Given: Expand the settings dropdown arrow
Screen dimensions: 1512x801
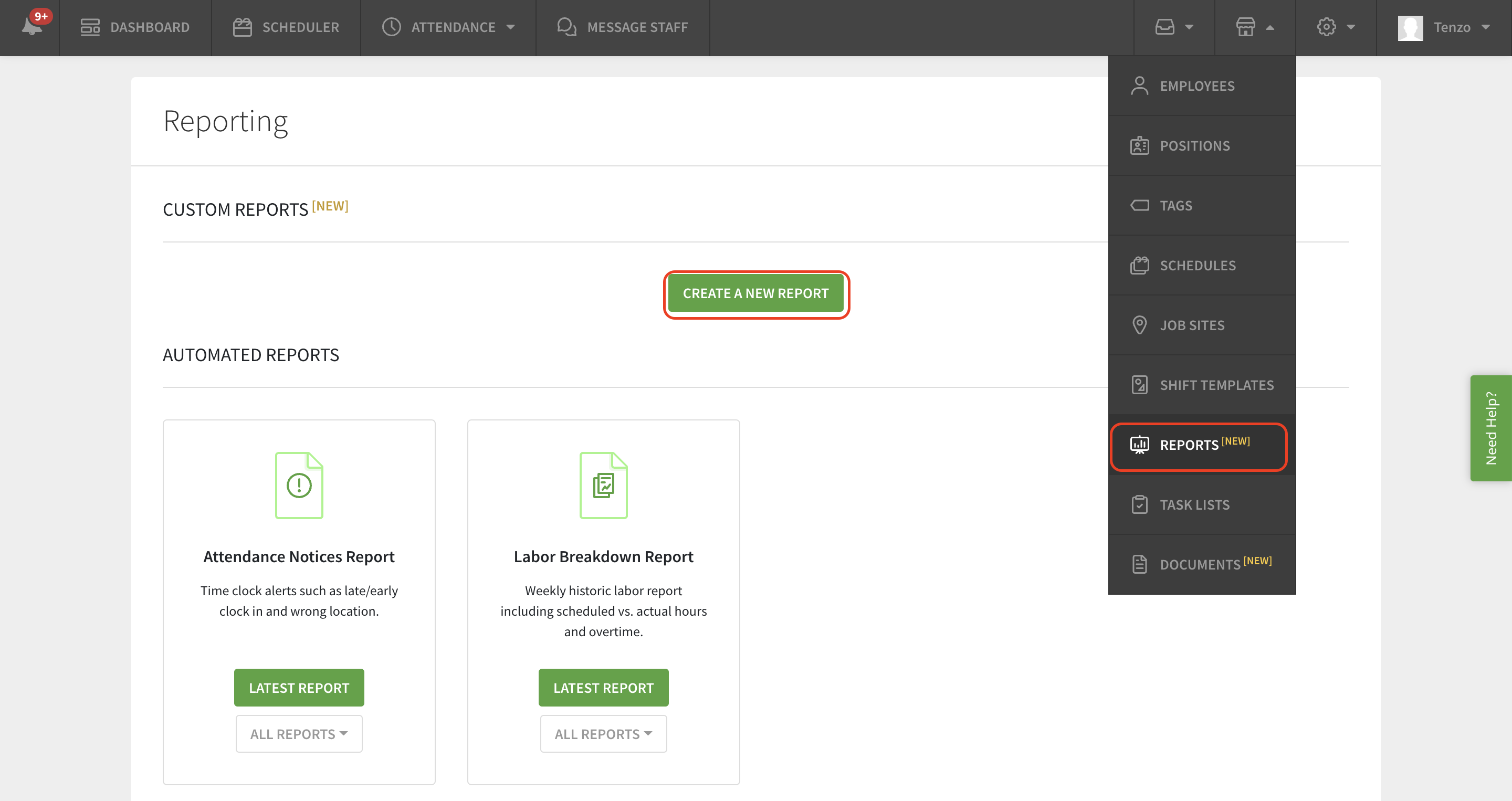Looking at the screenshot, I should [x=1351, y=27].
